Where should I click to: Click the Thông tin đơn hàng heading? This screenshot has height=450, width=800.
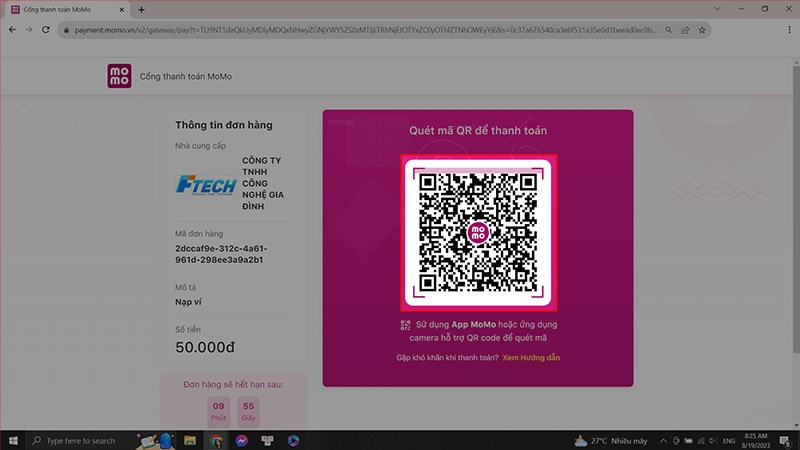point(223,125)
